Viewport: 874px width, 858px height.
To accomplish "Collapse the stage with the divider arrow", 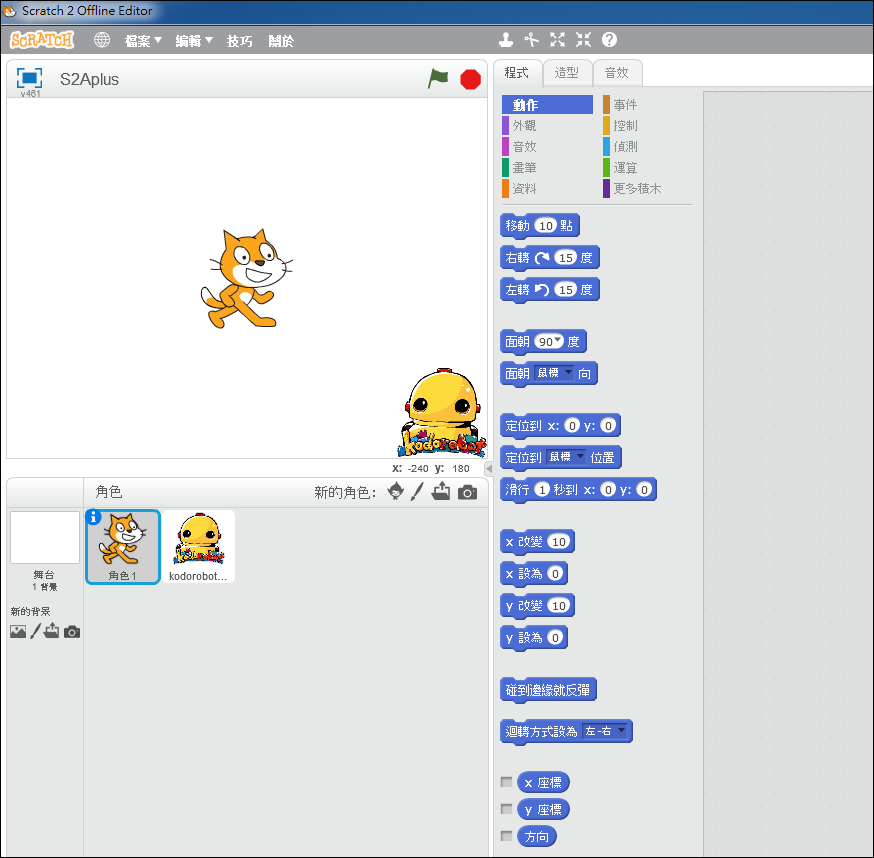I will (489, 468).
